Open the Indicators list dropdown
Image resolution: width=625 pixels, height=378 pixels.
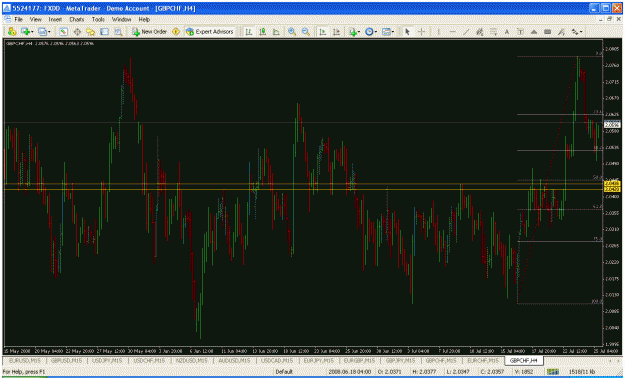[x=354, y=32]
